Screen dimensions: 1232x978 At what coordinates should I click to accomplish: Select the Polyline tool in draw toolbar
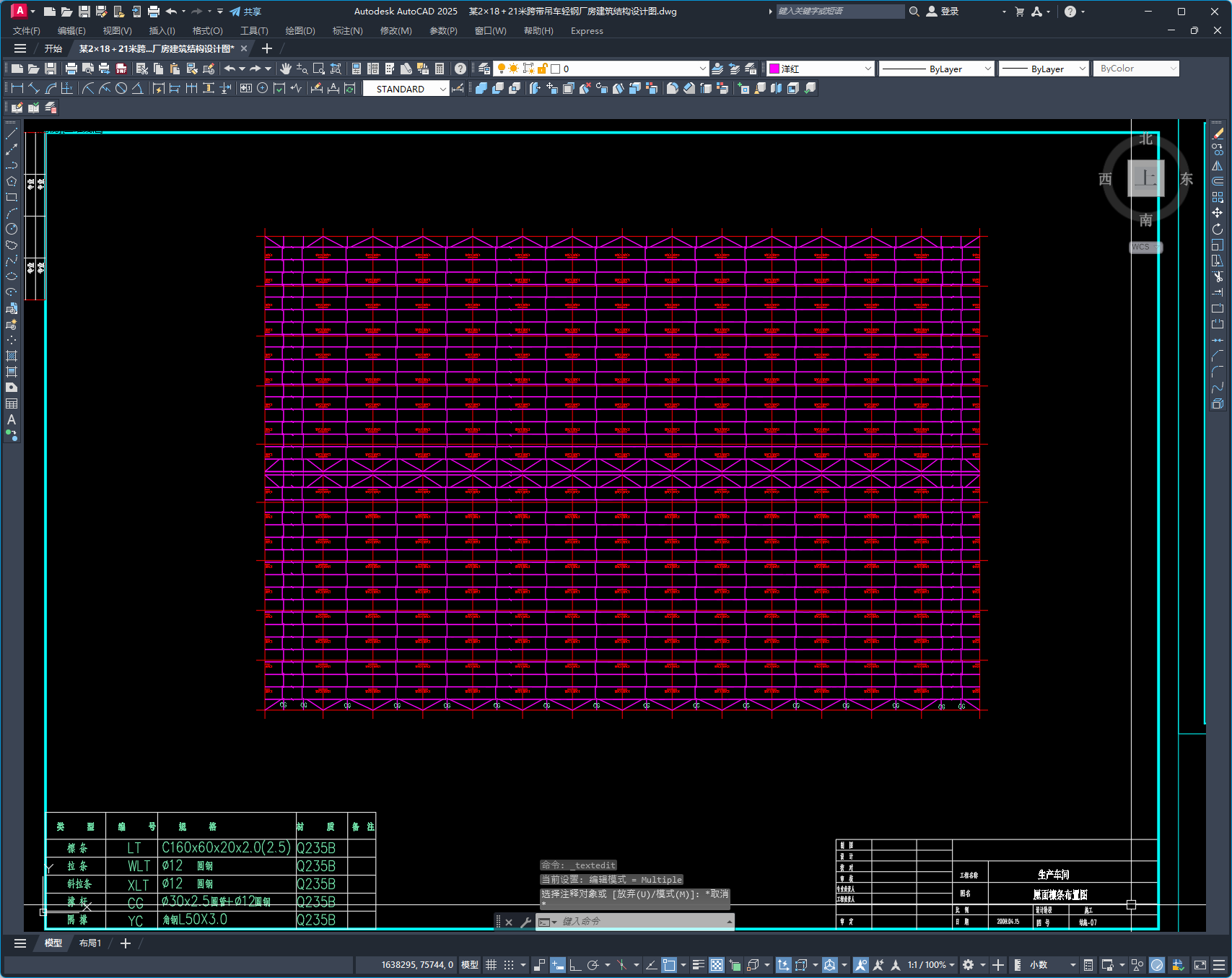[x=12, y=165]
